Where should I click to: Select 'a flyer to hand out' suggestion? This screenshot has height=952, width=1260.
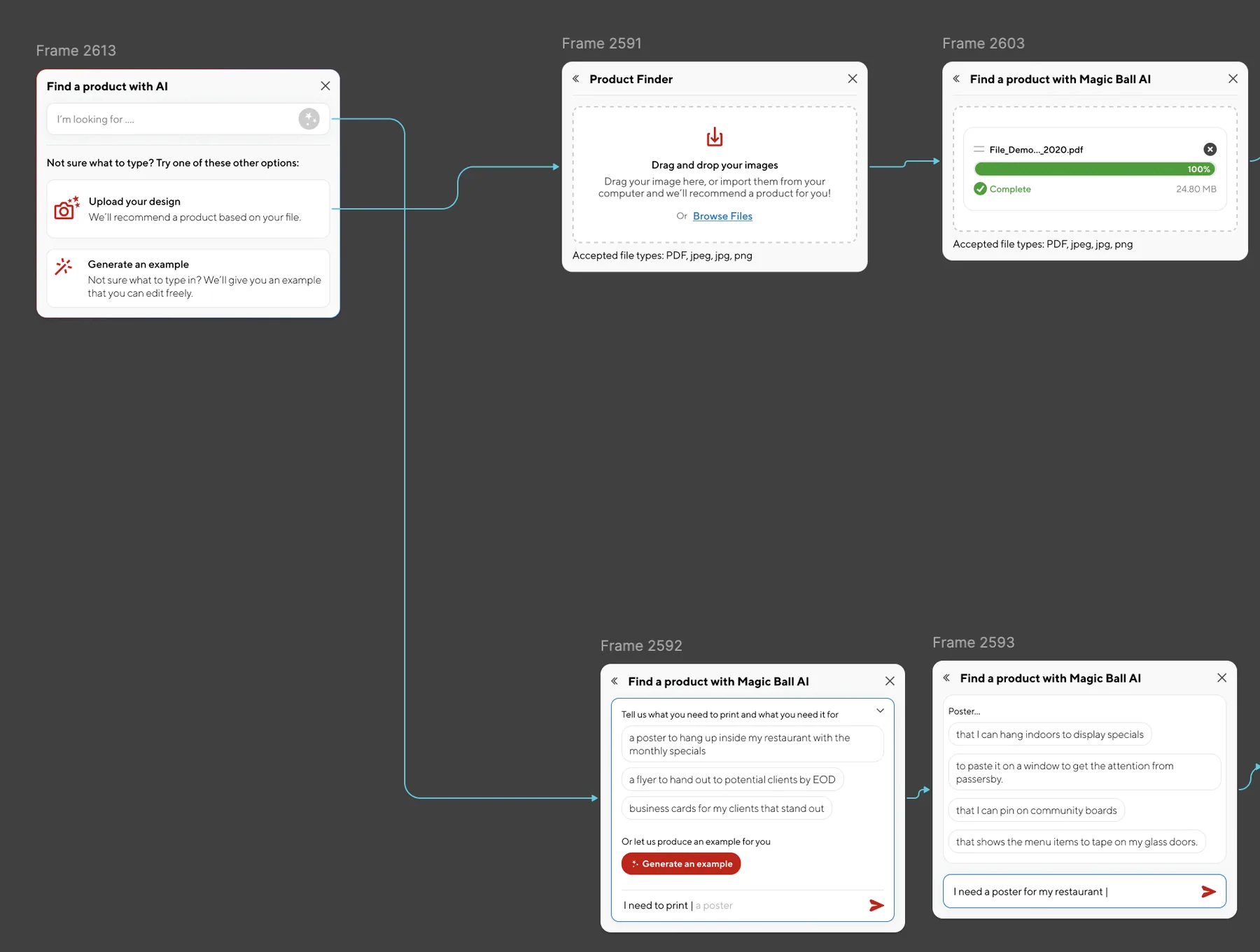pos(732,780)
